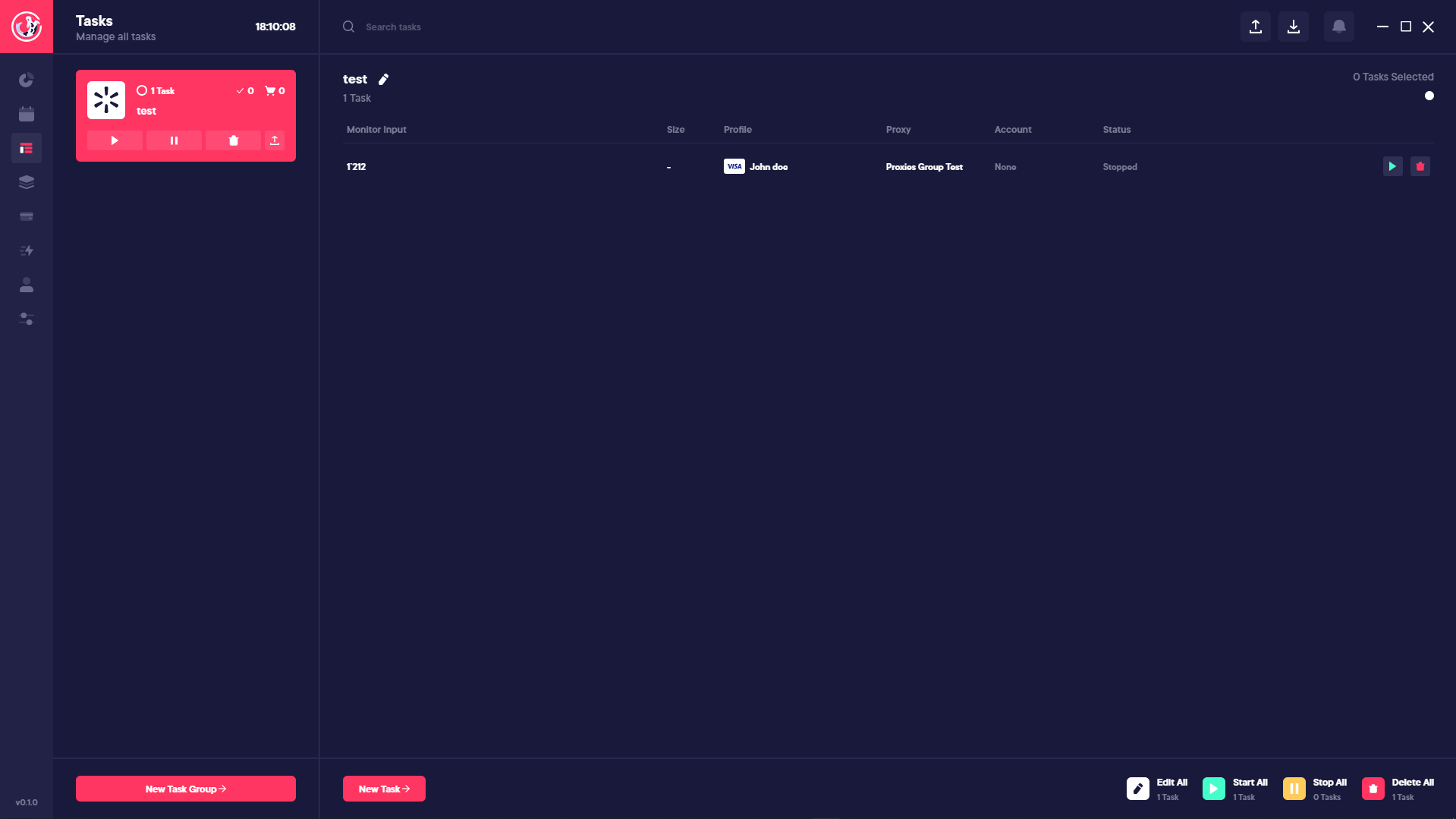The image size is (1456, 819).
Task: Open the credit card sidebar icon
Action: pyautogui.click(x=27, y=216)
